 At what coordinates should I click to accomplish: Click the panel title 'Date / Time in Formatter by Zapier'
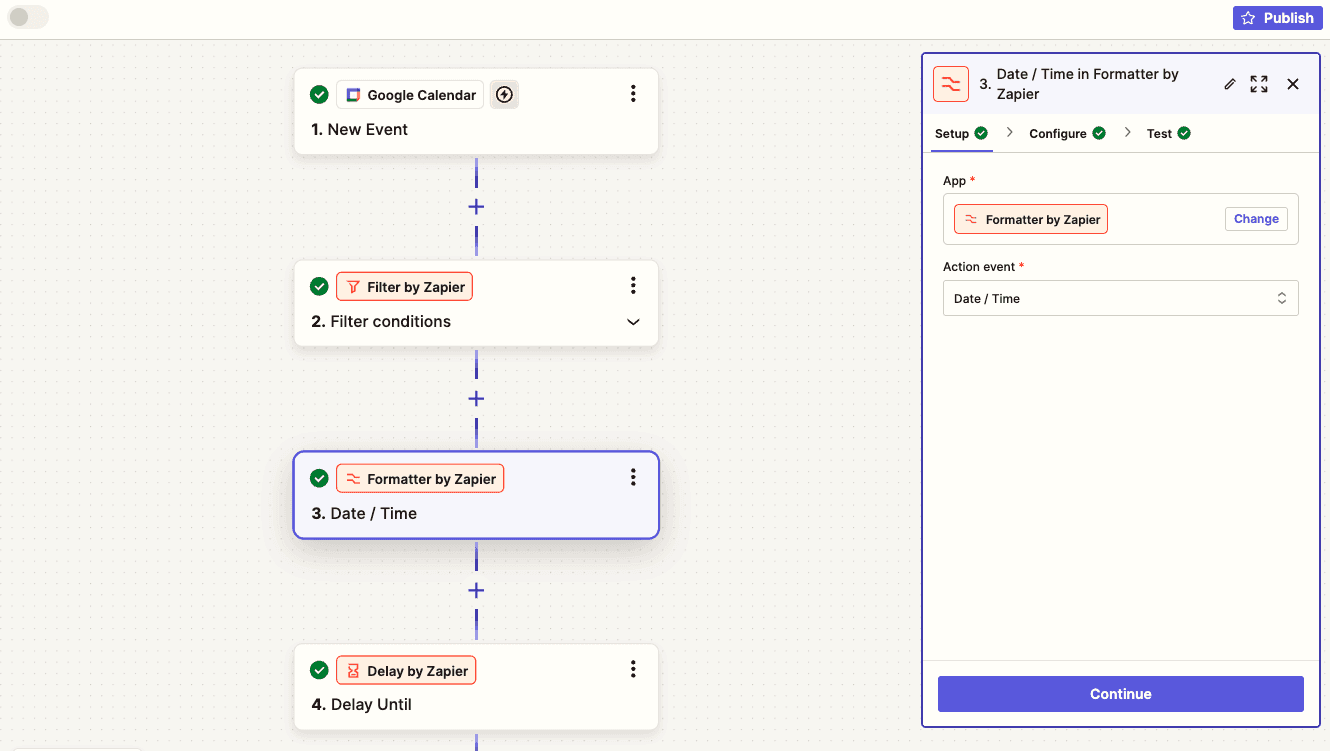pos(1087,84)
